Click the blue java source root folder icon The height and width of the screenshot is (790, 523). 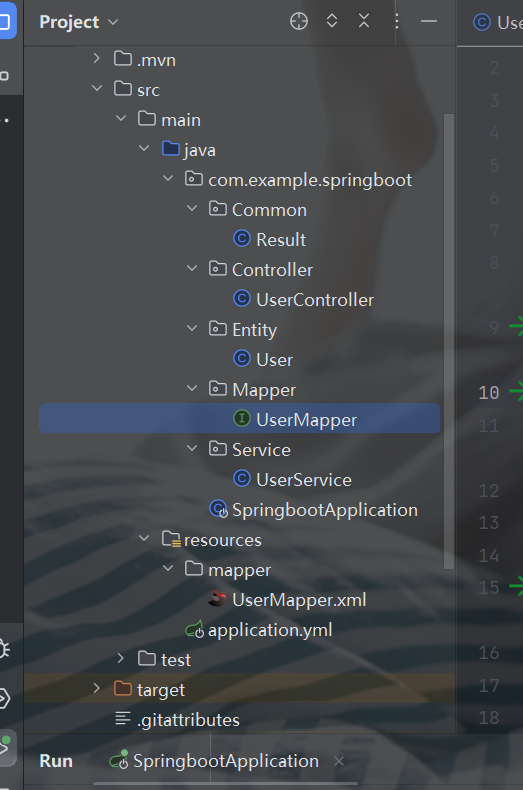pos(171,148)
